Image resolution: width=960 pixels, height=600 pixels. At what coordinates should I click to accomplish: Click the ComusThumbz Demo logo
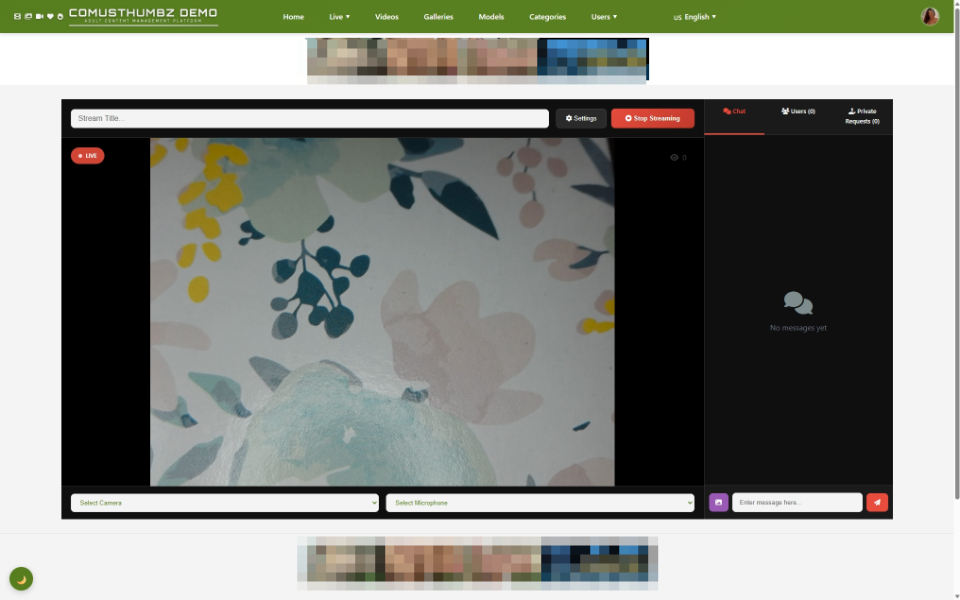click(143, 16)
